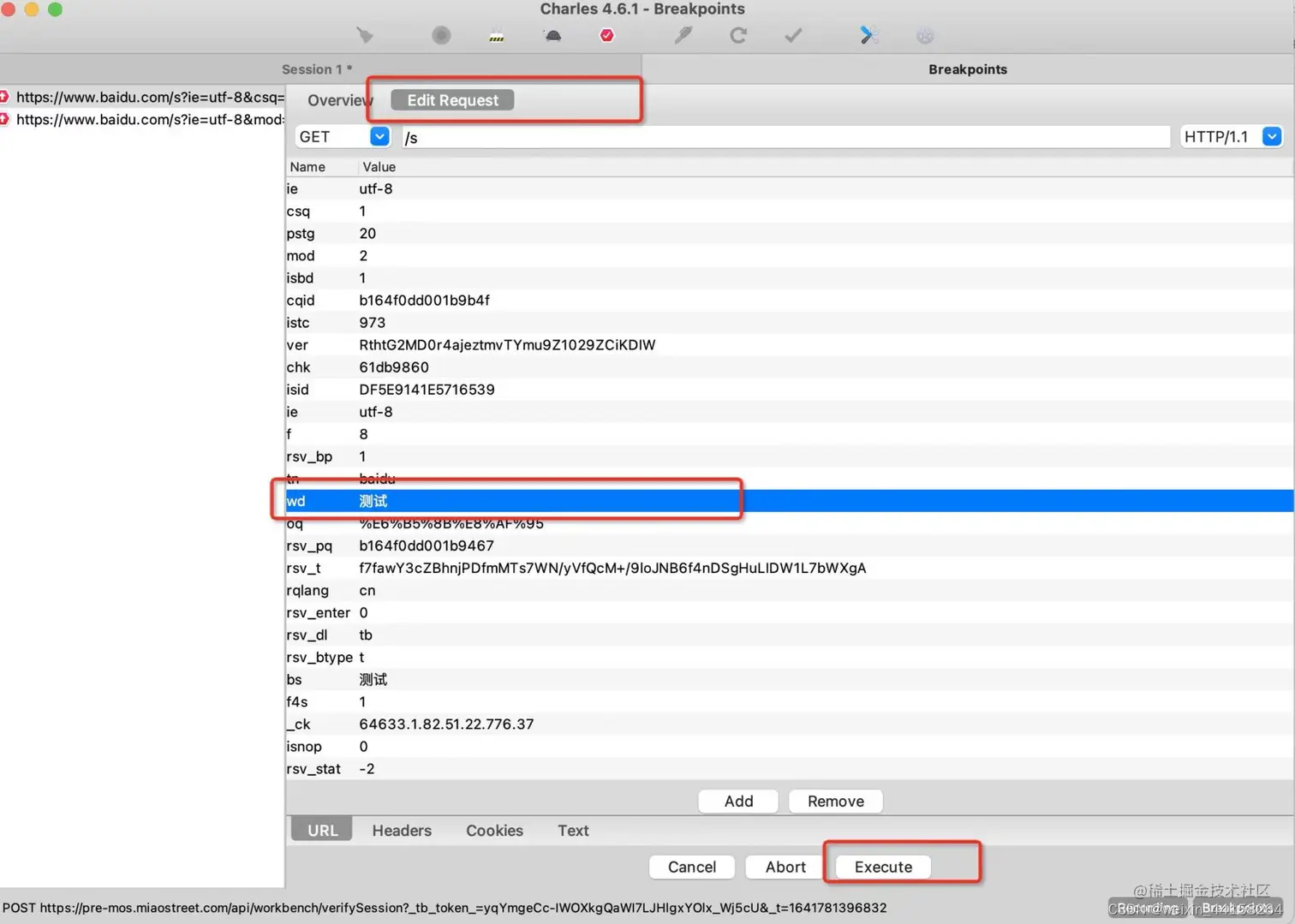Select the bs parameter row
Image resolution: width=1295 pixels, height=924 pixels.
pyautogui.click(x=790, y=679)
